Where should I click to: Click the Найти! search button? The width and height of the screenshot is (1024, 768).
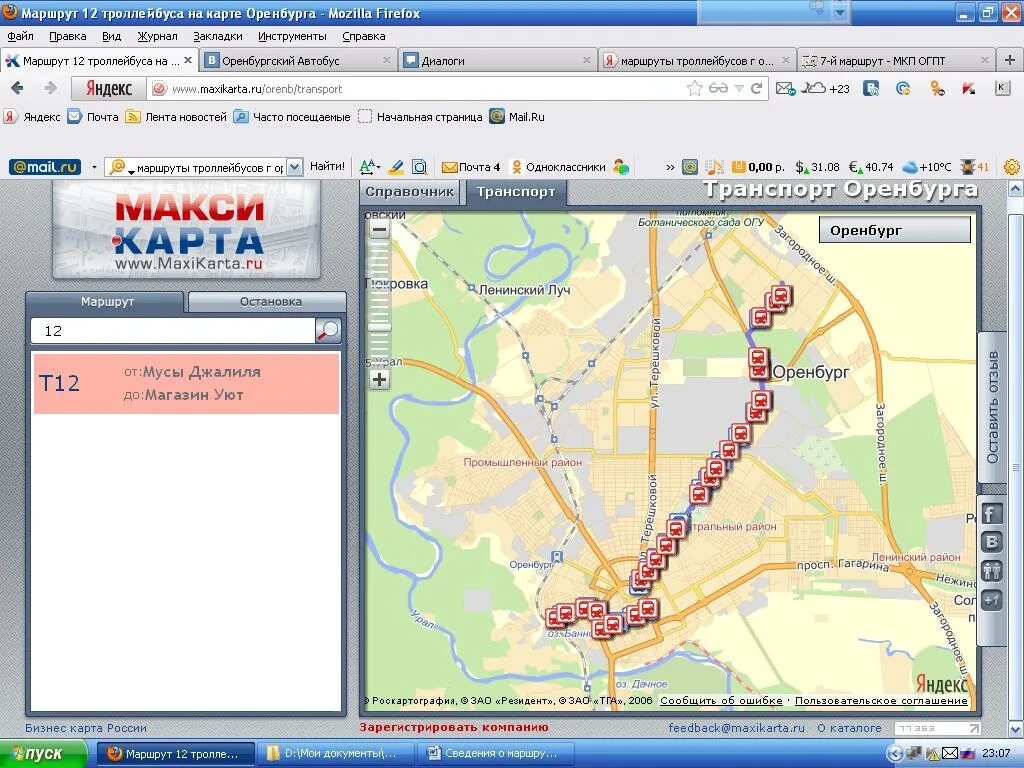pyautogui.click(x=327, y=167)
